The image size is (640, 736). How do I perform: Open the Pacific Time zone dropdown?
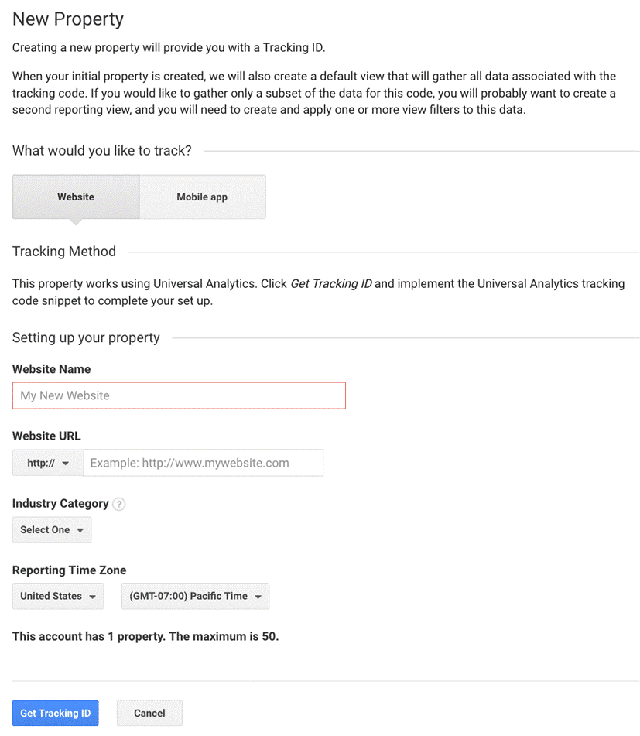coord(195,596)
